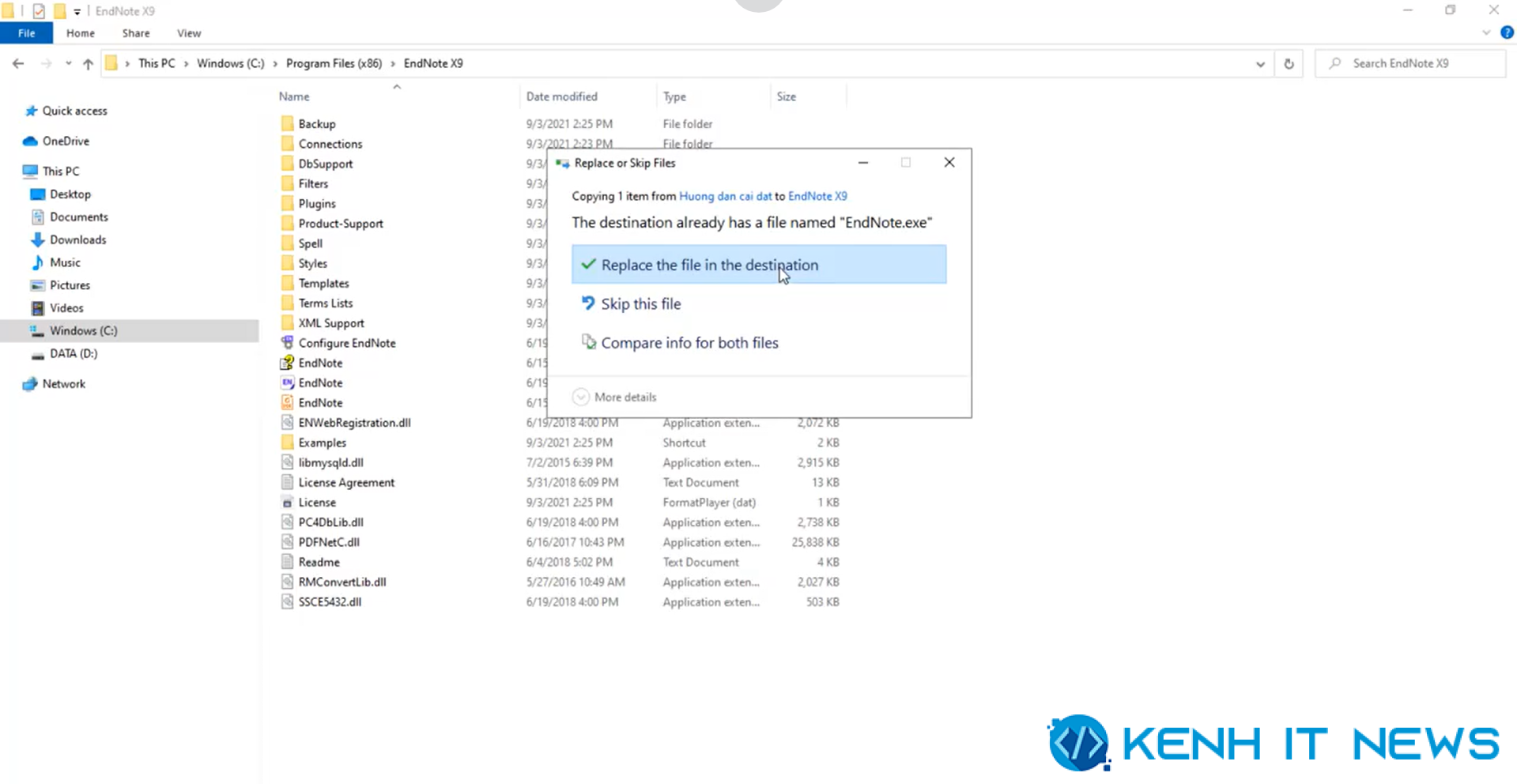Click the Back navigation arrow
1517x784 pixels.
pos(18,63)
